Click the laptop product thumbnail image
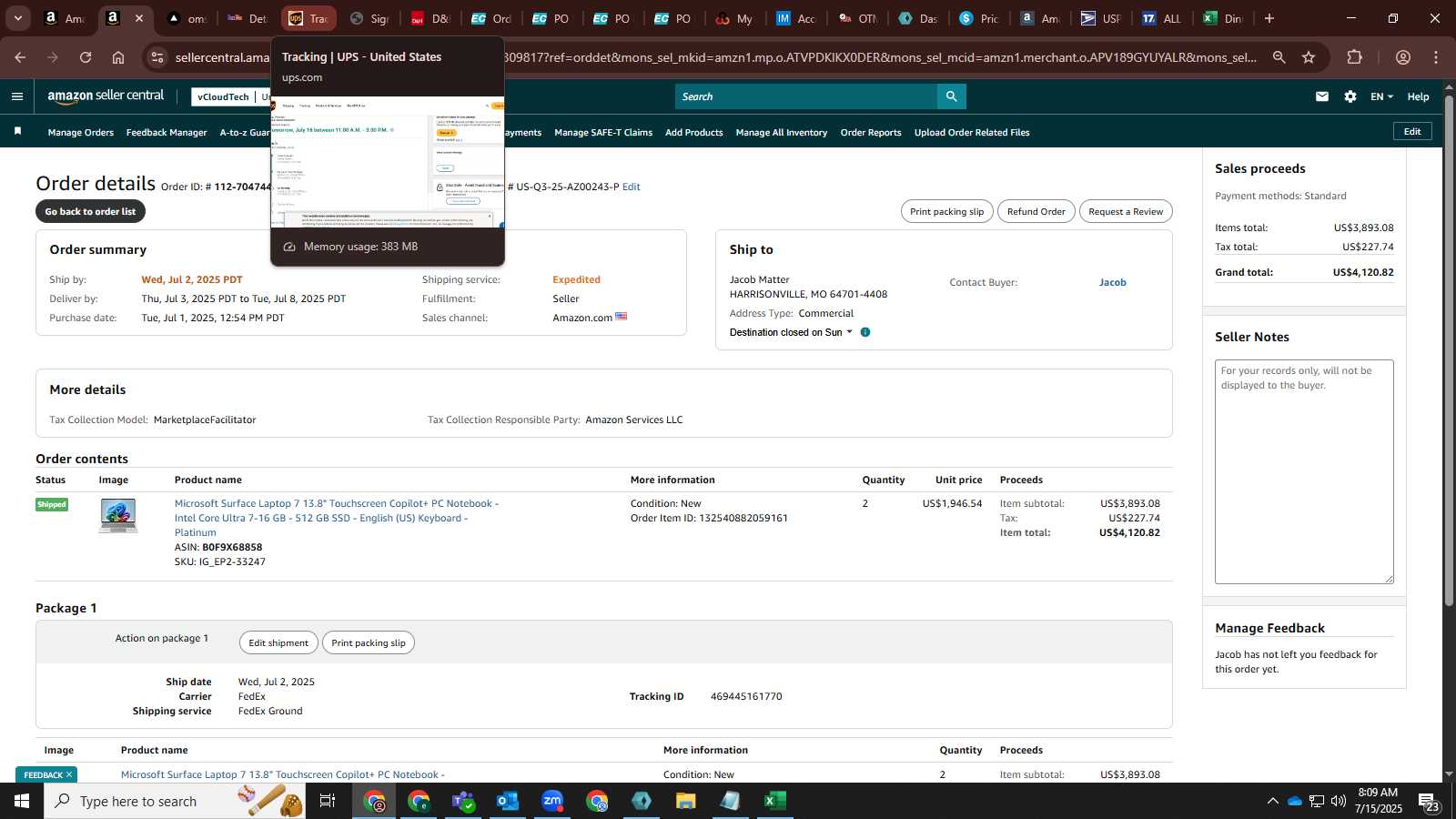Image resolution: width=1456 pixels, height=819 pixels. tap(118, 516)
